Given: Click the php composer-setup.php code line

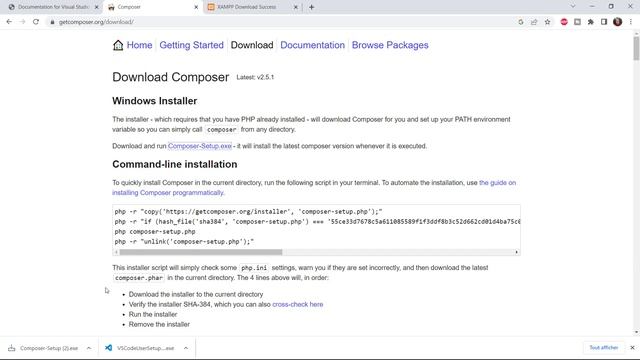Looking at the screenshot, I should pos(155,231).
